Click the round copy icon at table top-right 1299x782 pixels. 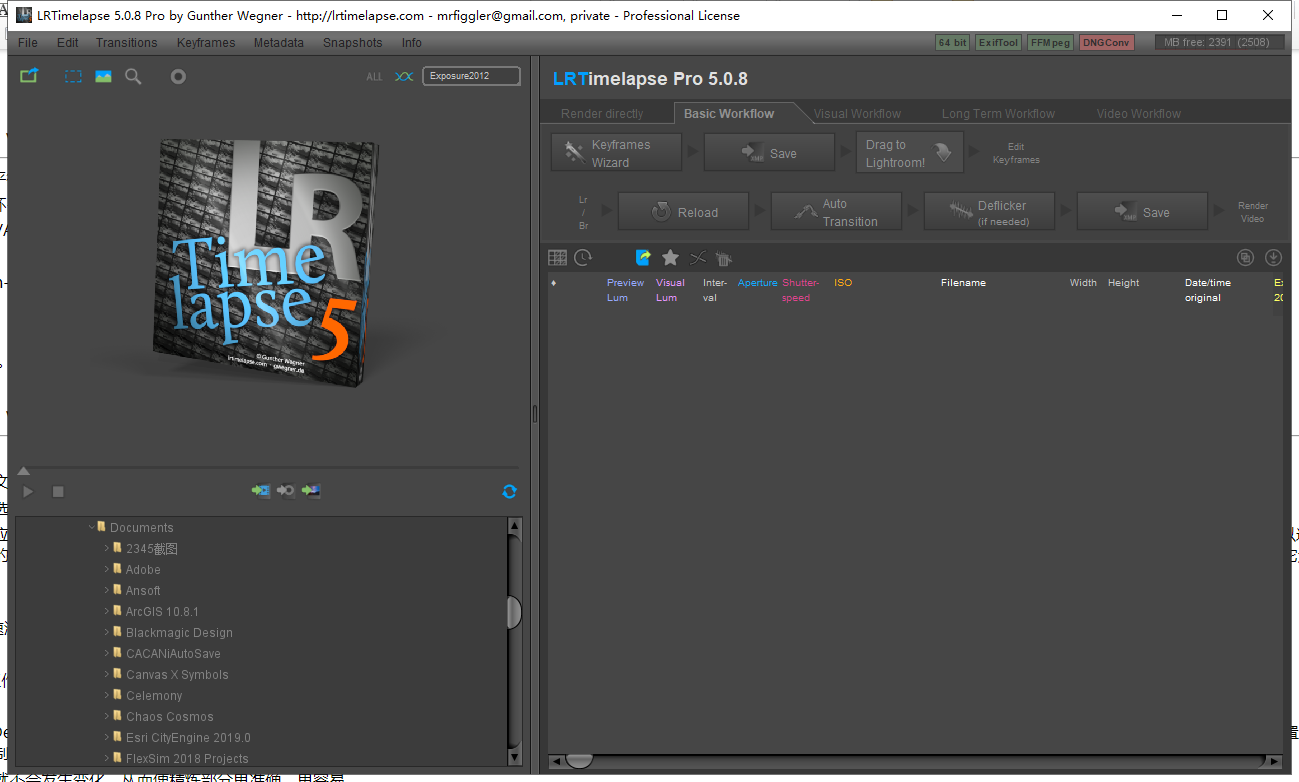[x=1245, y=257]
